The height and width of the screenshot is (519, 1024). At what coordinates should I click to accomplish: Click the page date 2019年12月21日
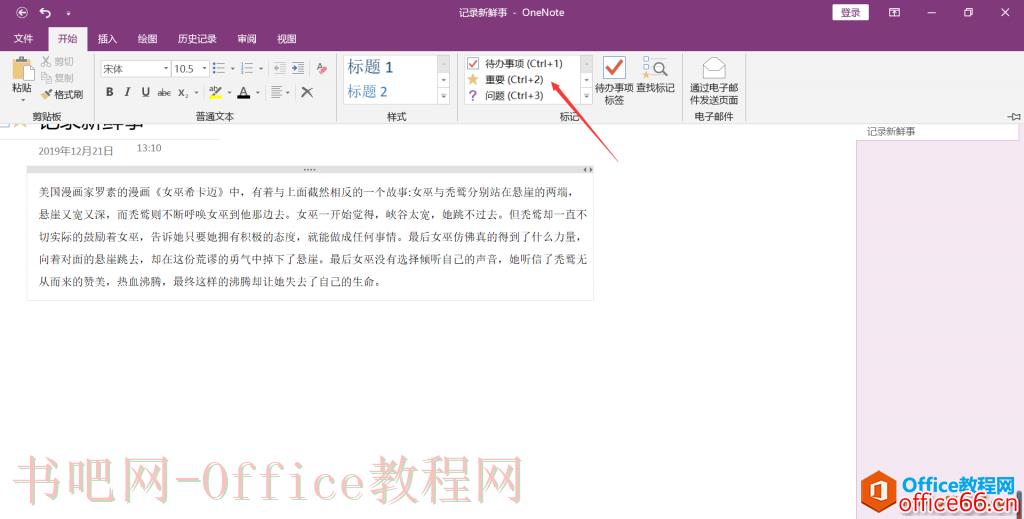pos(76,151)
